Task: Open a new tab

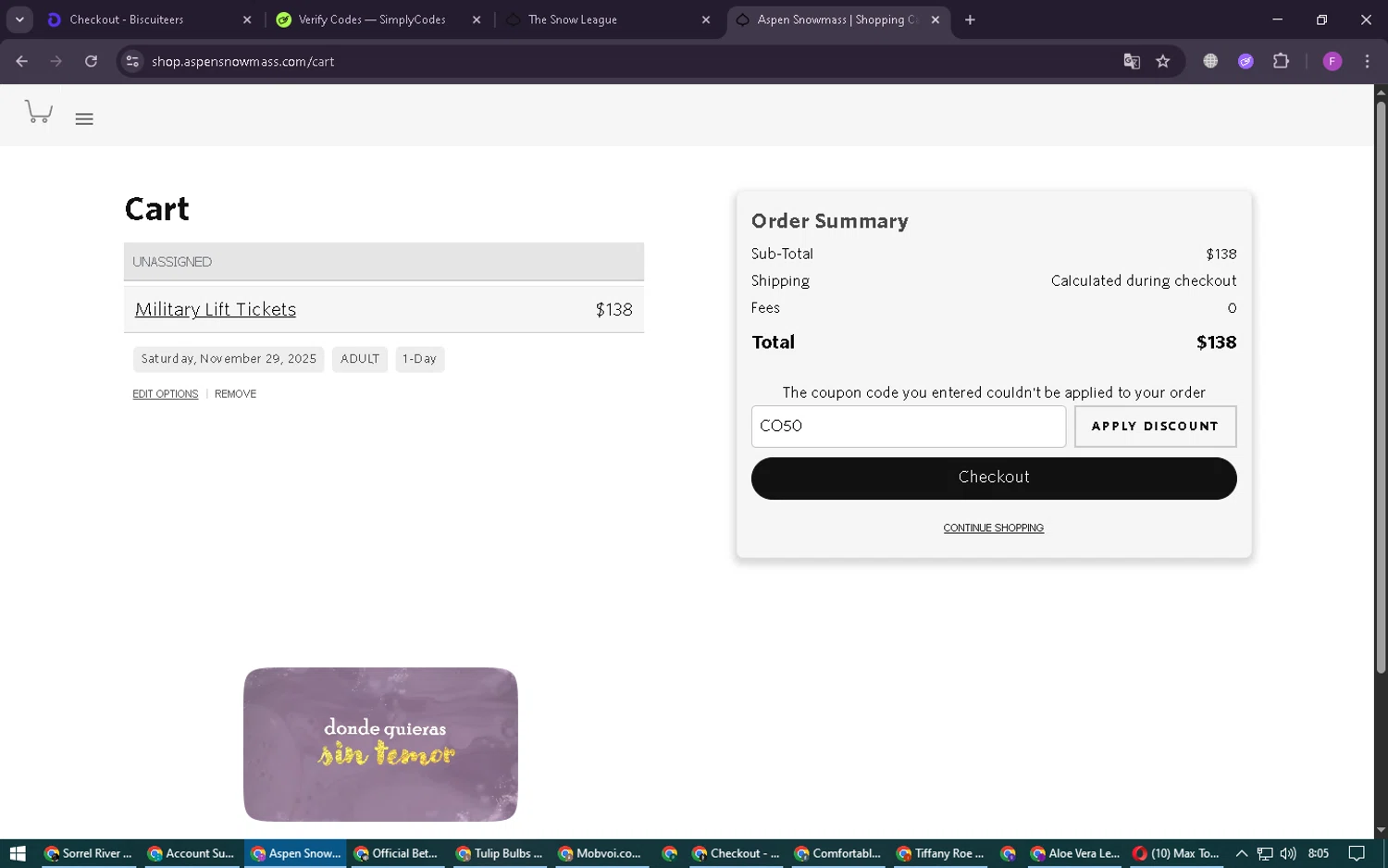Action: [970, 19]
